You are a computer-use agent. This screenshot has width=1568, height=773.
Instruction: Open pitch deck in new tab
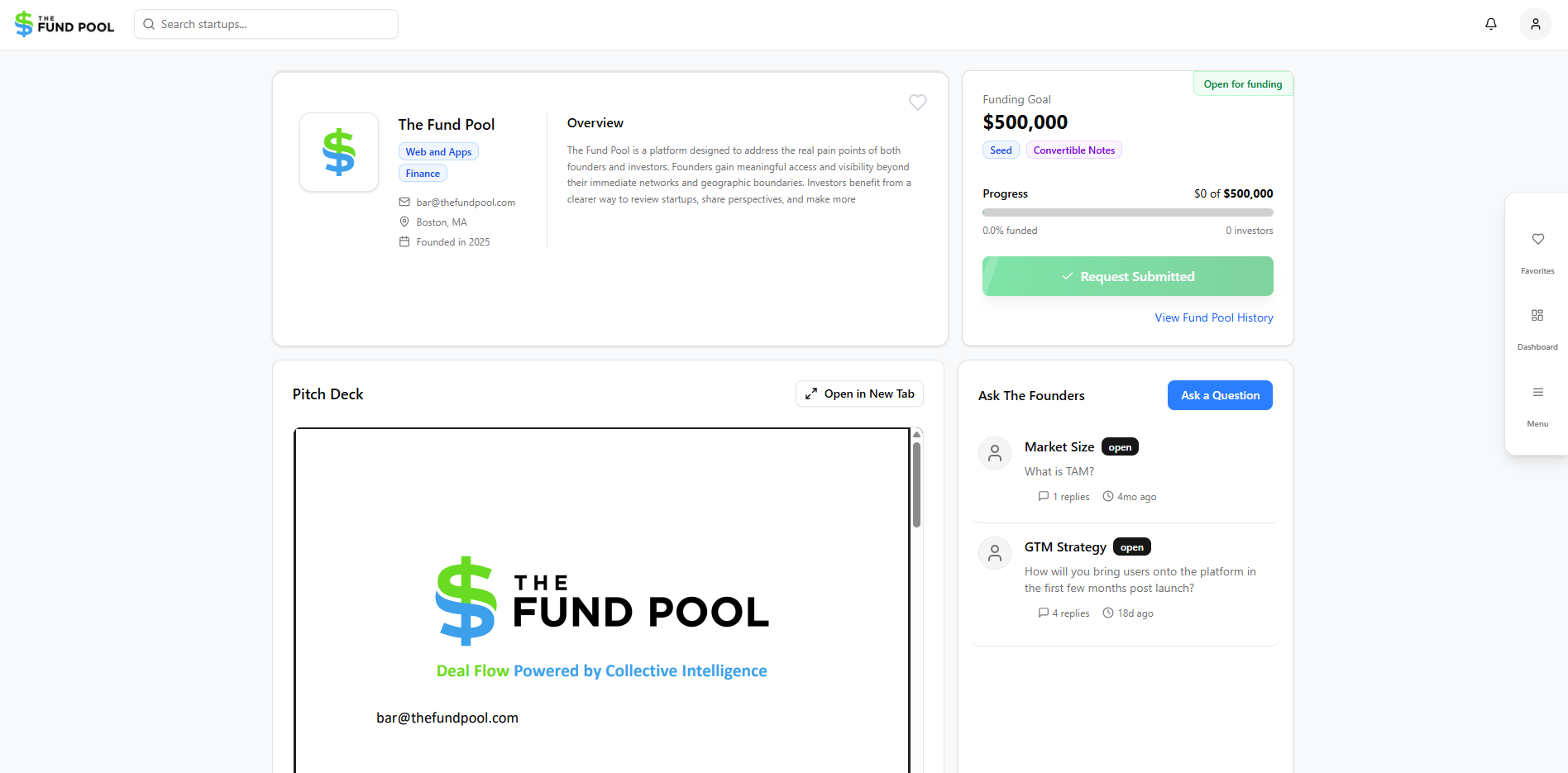[859, 394]
